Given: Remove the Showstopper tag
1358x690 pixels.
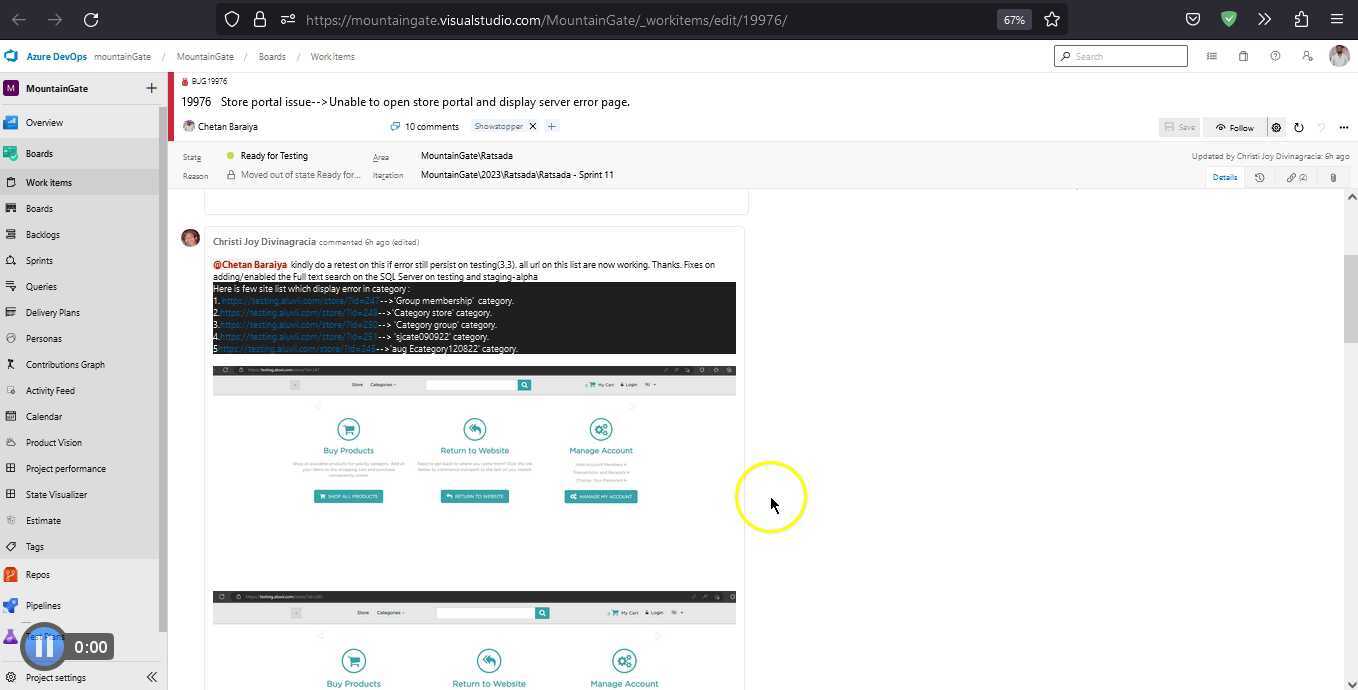Looking at the screenshot, I should click(533, 126).
